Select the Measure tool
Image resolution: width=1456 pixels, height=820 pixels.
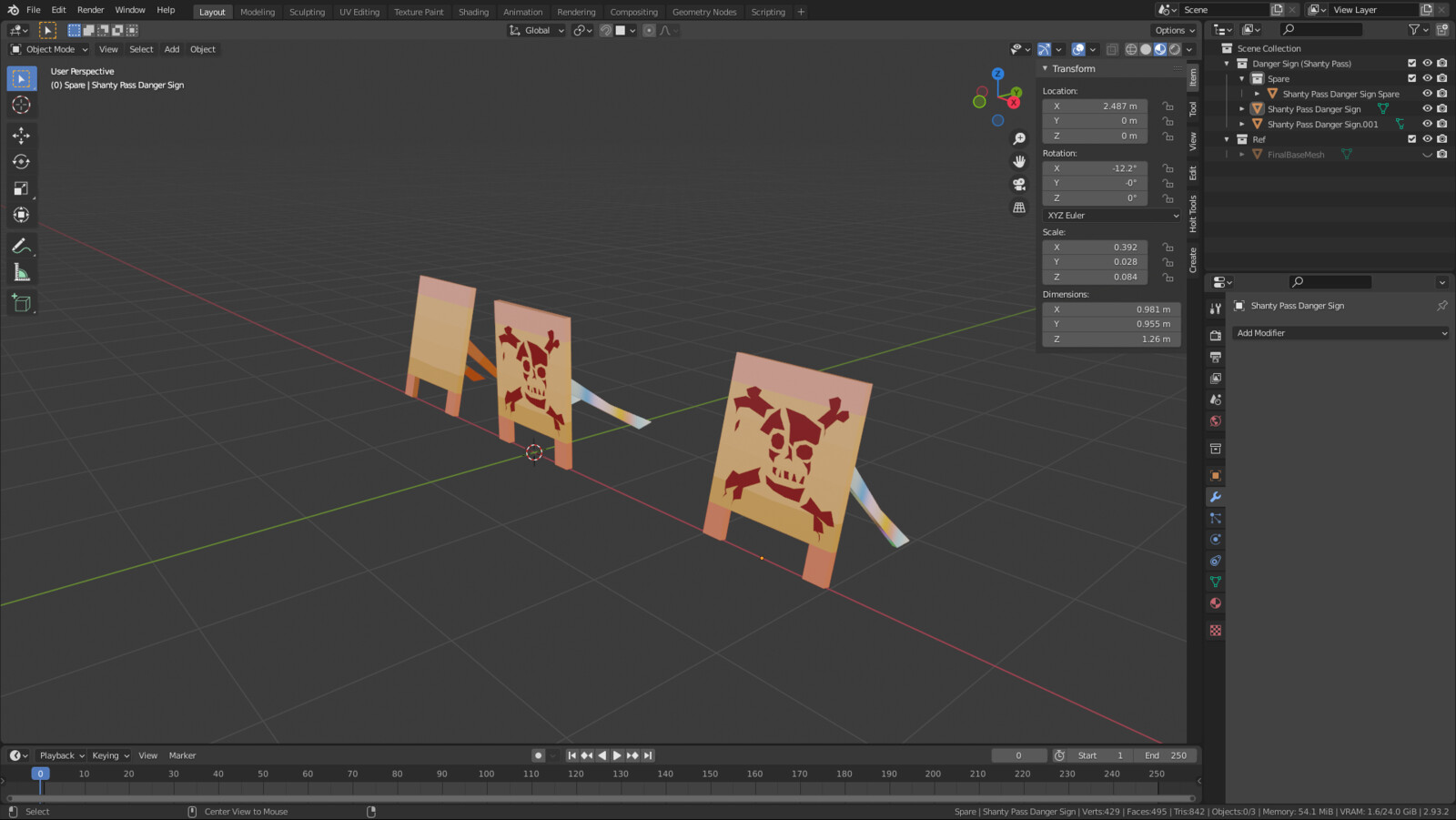21,272
